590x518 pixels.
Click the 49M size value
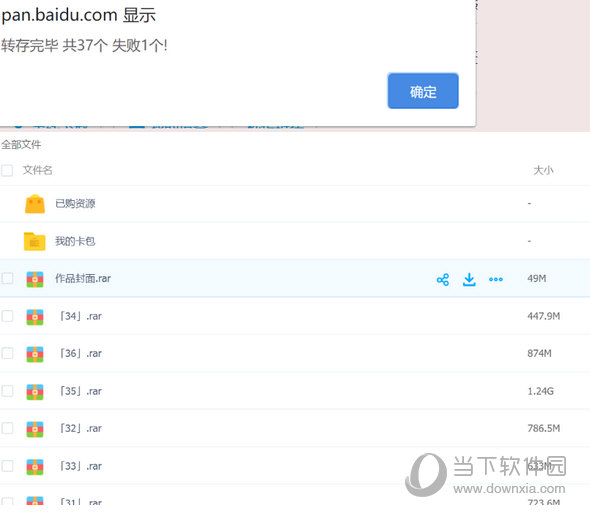click(x=537, y=278)
